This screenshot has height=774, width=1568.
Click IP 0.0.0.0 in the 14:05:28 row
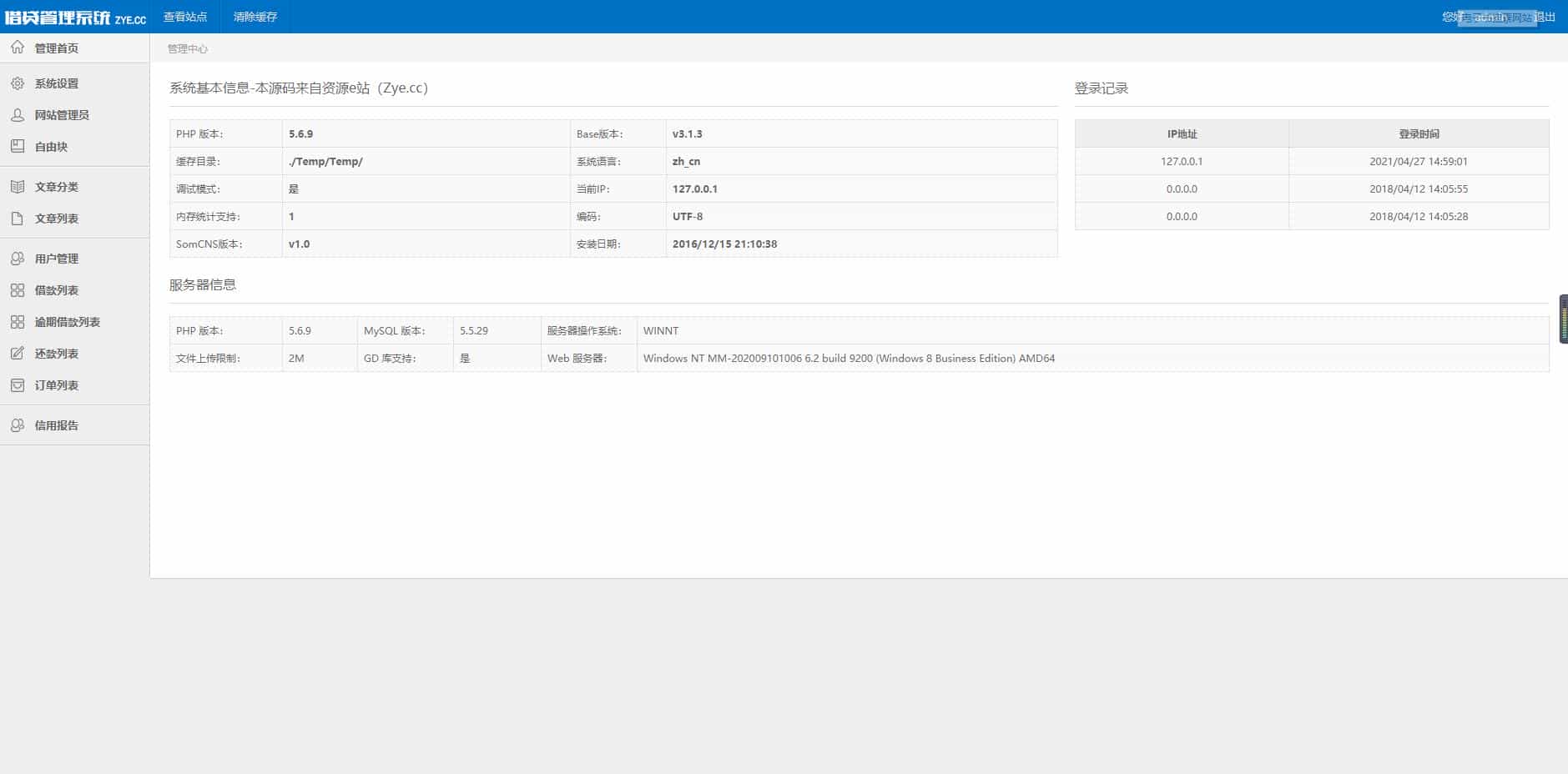pos(1182,216)
